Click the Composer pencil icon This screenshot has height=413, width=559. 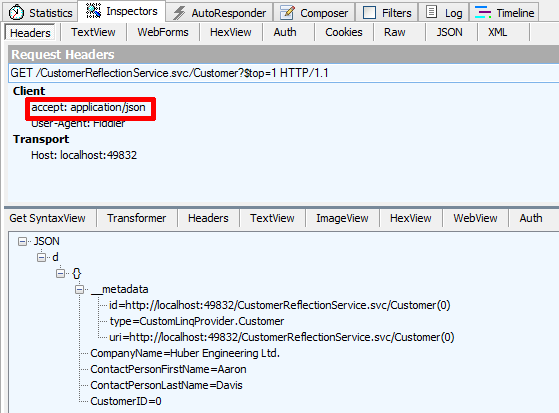[x=287, y=13]
